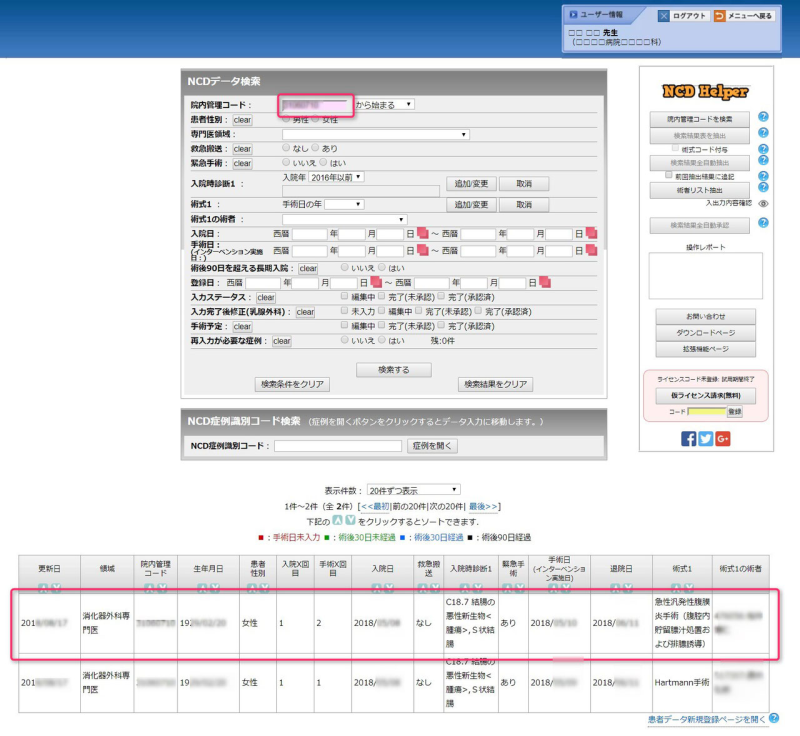Image resolution: width=800 pixels, height=736 pixels.
Task: Sort 術式1 column descending
Action: coord(689,588)
